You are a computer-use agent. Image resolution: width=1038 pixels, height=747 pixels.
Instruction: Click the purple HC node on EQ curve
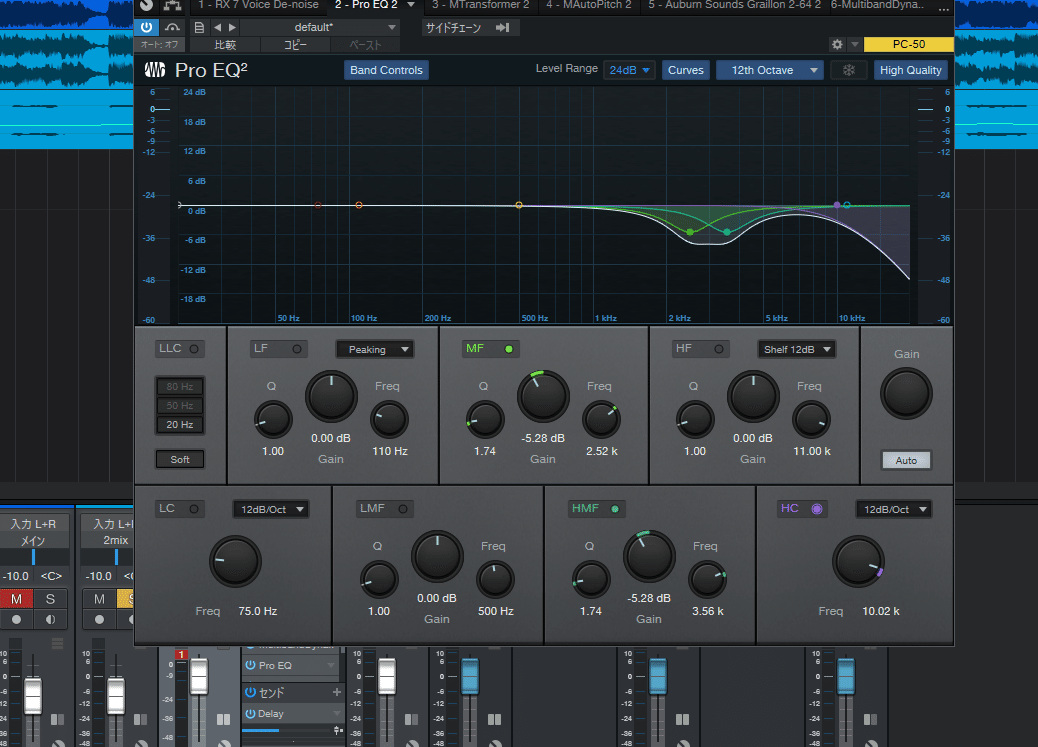837,205
